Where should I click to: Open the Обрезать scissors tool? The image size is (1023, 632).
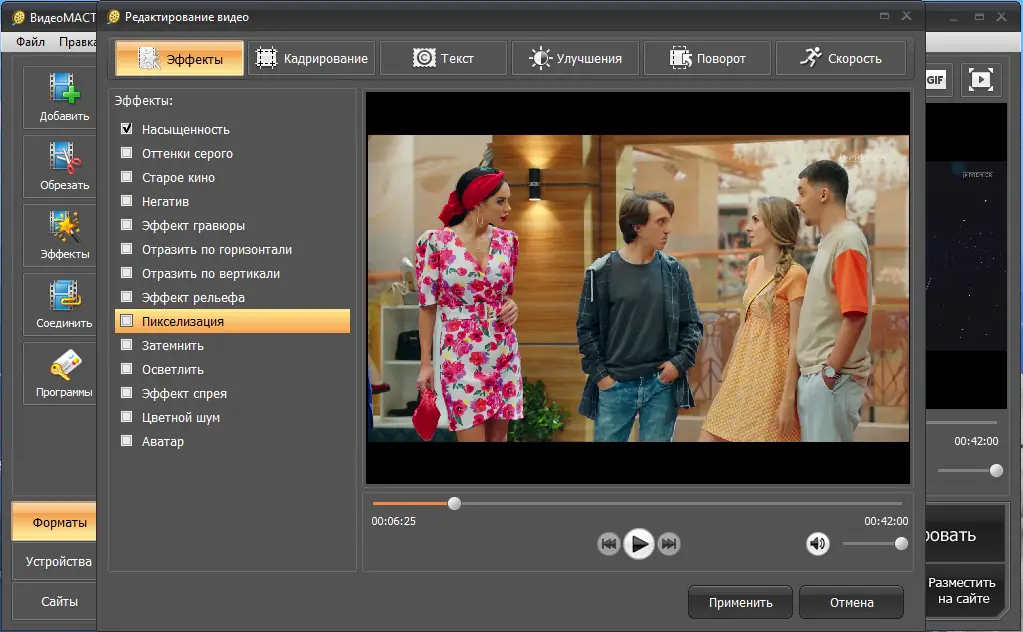(x=64, y=165)
